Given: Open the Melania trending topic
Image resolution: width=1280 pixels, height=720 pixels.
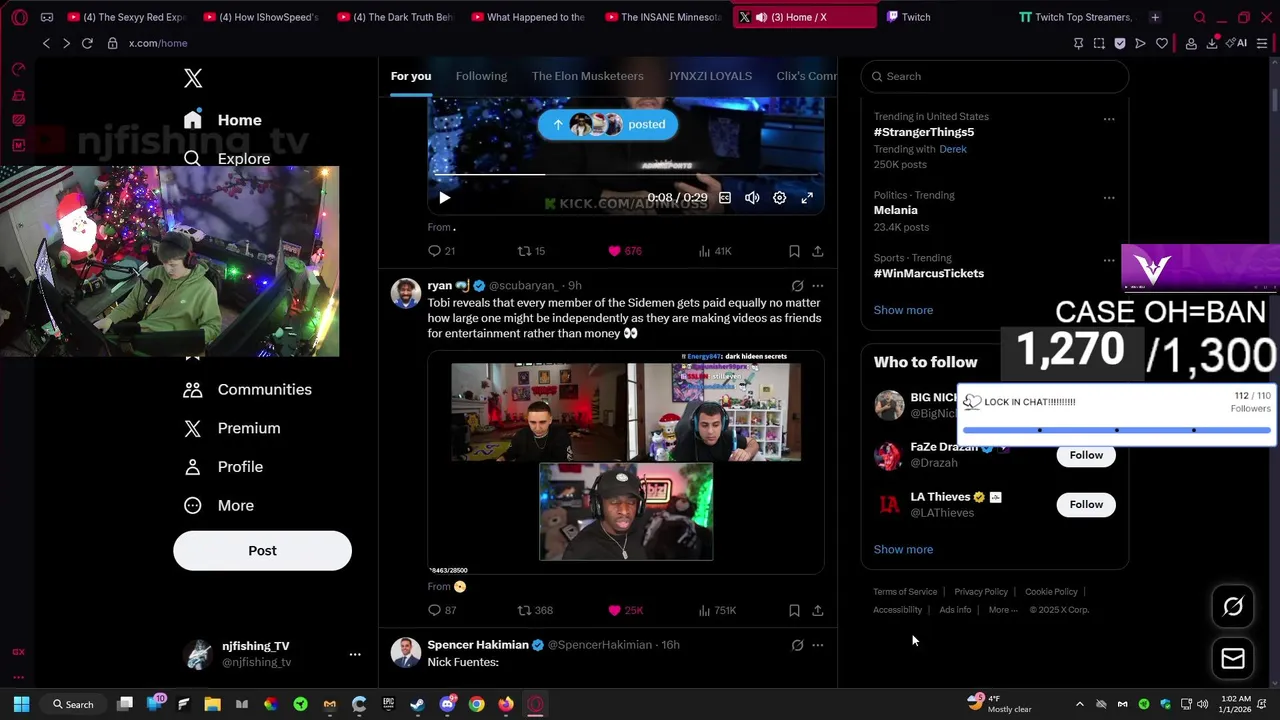Looking at the screenshot, I should point(895,210).
